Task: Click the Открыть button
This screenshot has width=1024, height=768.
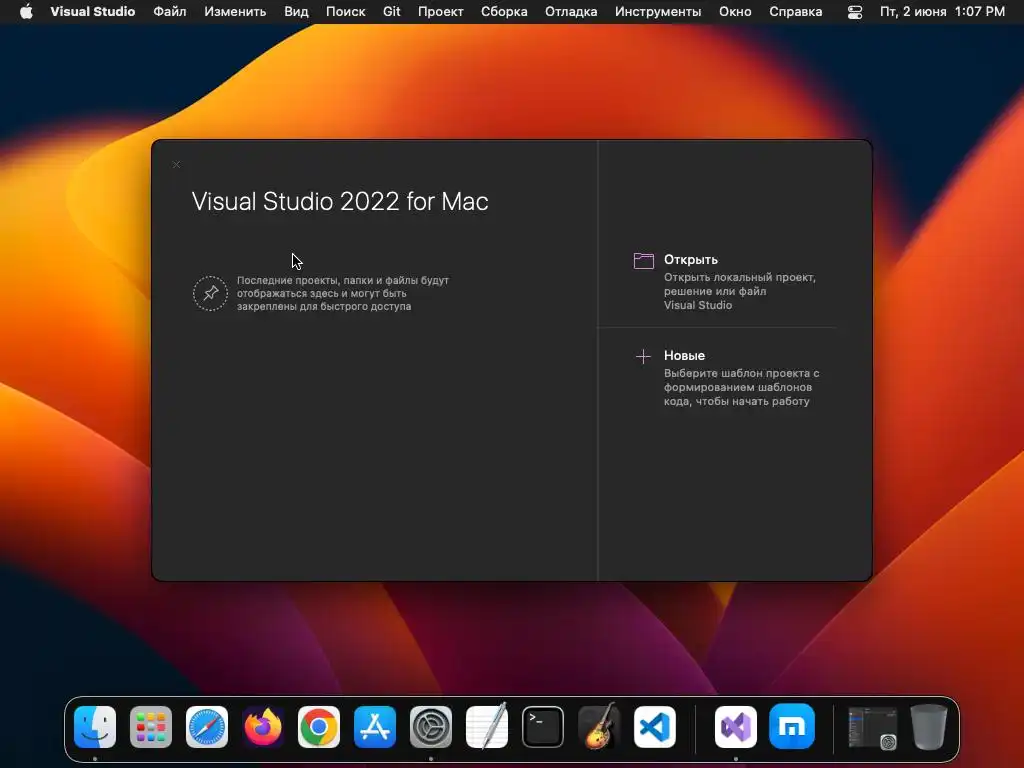Action: (691, 259)
